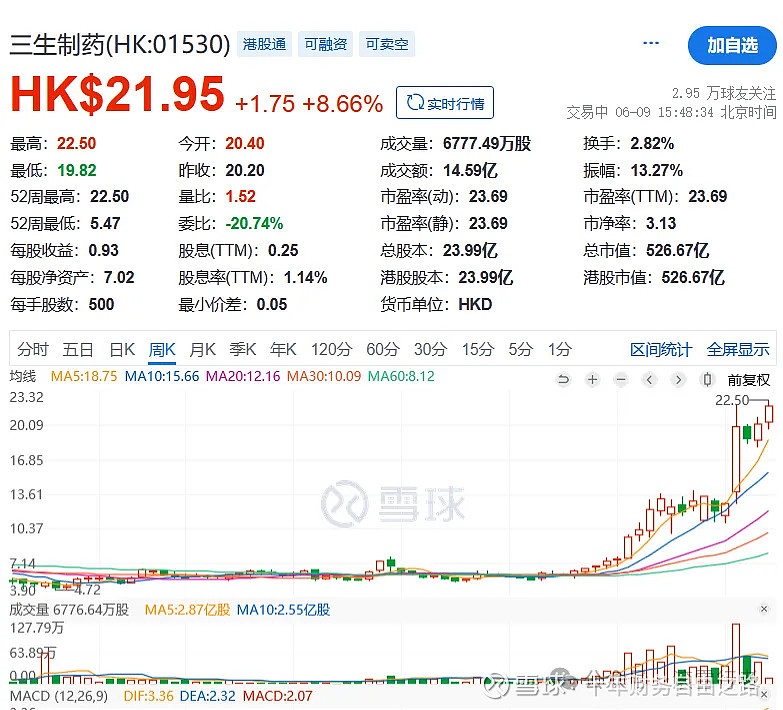Switch to the 五日 tab
Viewport: 783px width, 710px height.
(x=78, y=350)
